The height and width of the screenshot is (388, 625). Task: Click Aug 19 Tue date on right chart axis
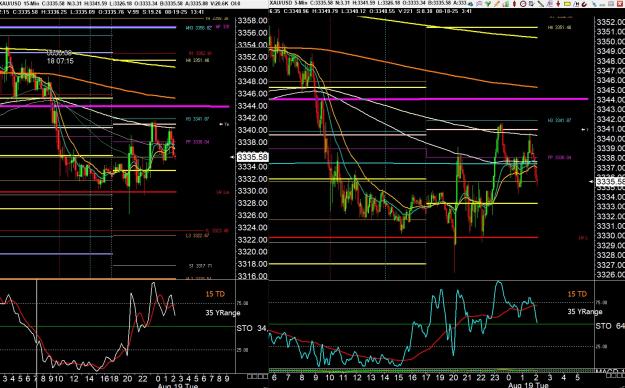[x=528, y=385]
